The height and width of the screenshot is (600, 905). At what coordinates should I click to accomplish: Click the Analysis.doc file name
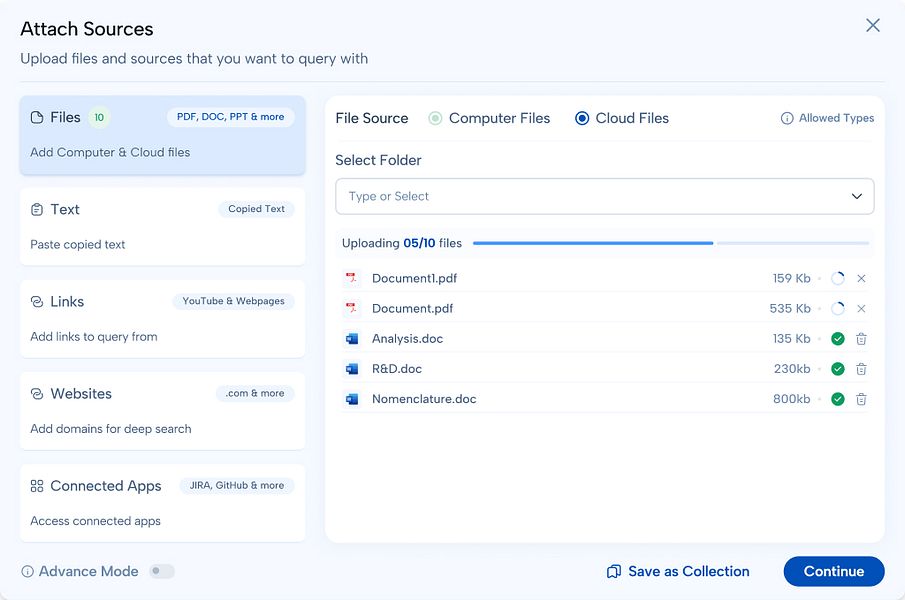click(407, 339)
